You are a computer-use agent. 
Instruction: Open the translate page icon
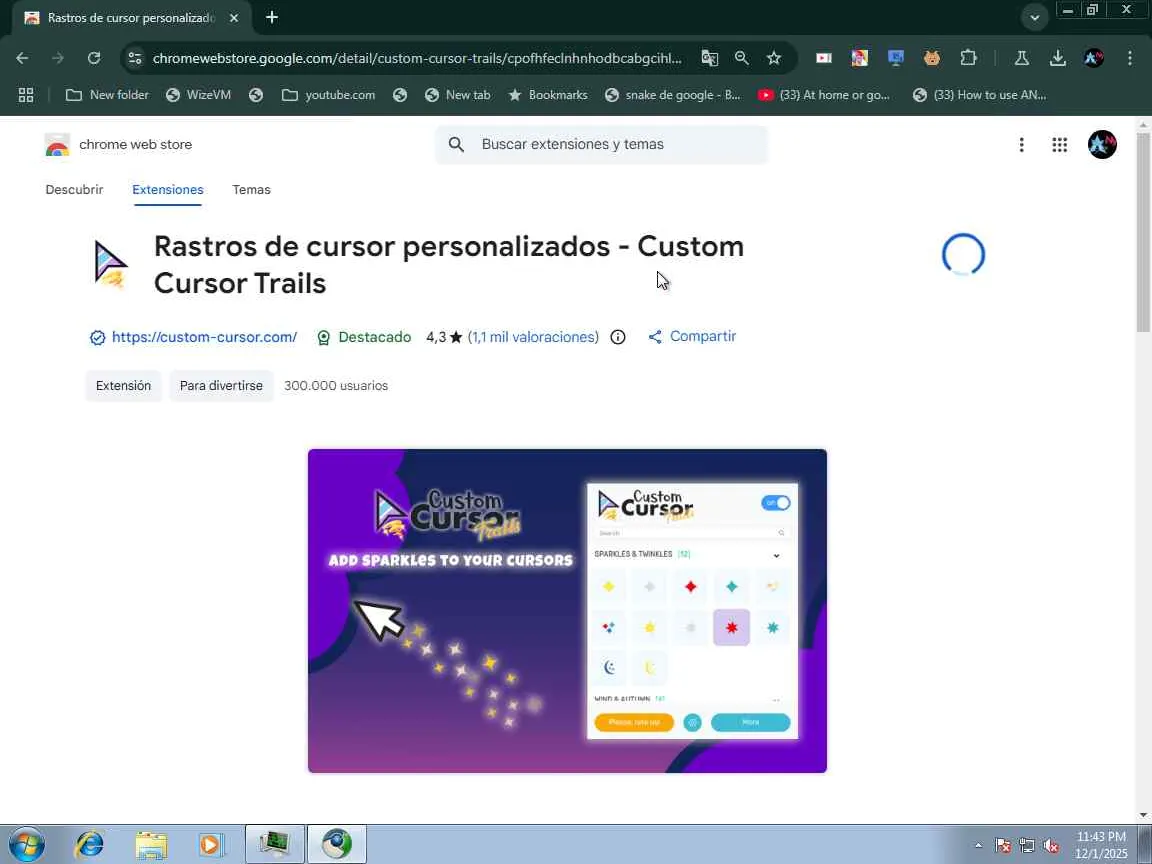coord(709,58)
